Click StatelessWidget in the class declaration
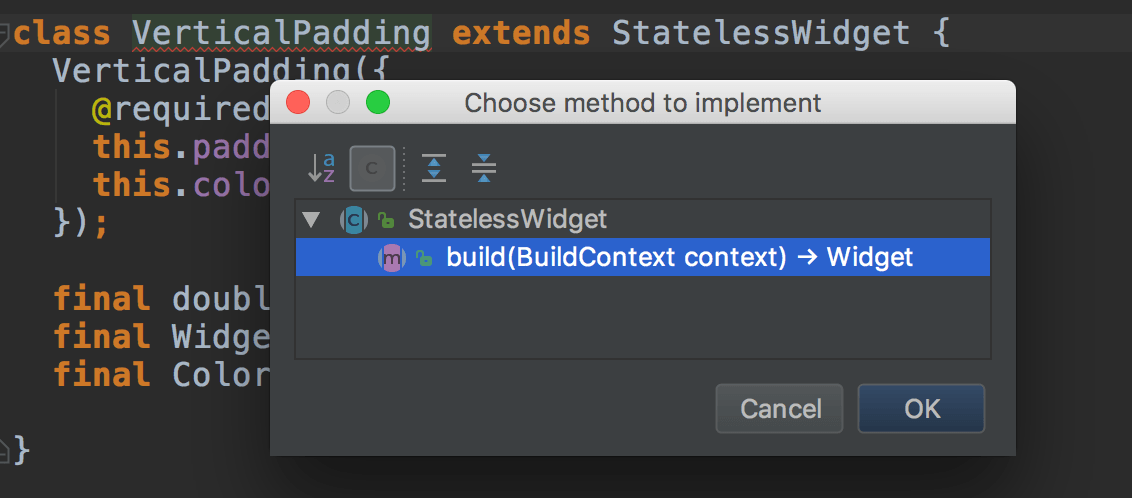 [x=761, y=33]
